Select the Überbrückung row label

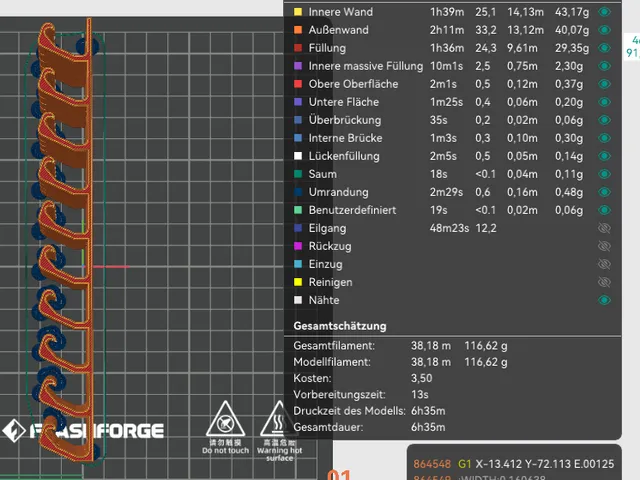pyautogui.click(x=345, y=120)
